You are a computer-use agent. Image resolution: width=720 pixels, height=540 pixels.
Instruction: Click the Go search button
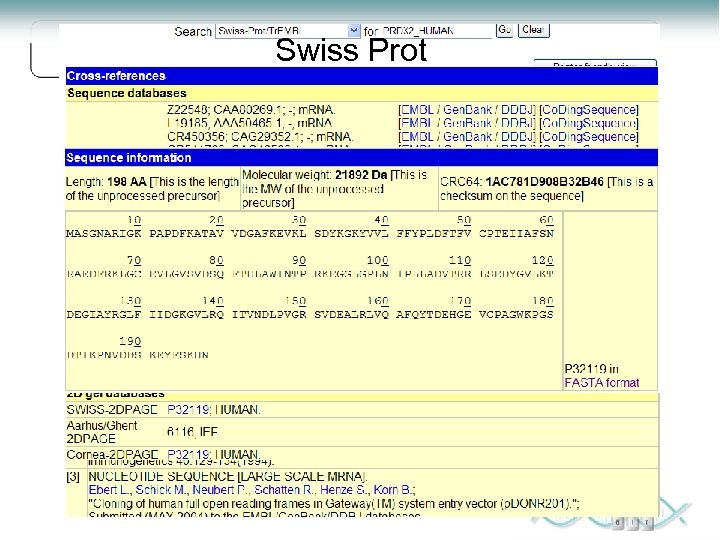click(x=504, y=30)
